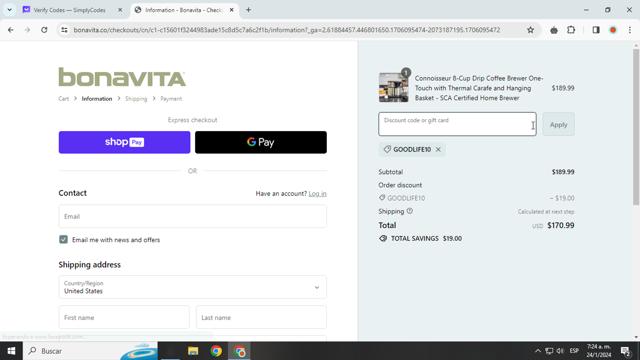Click the page vertical scrollbar
Viewport: 640px width, 360px height.
coord(636,127)
